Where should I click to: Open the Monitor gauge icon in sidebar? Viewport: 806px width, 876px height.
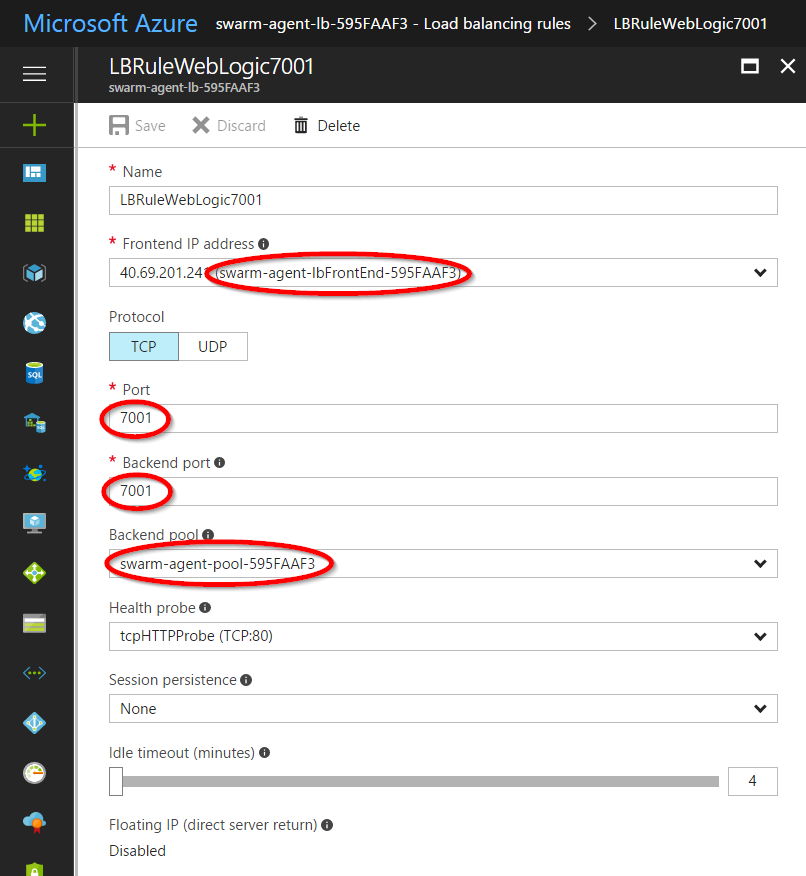[35, 772]
